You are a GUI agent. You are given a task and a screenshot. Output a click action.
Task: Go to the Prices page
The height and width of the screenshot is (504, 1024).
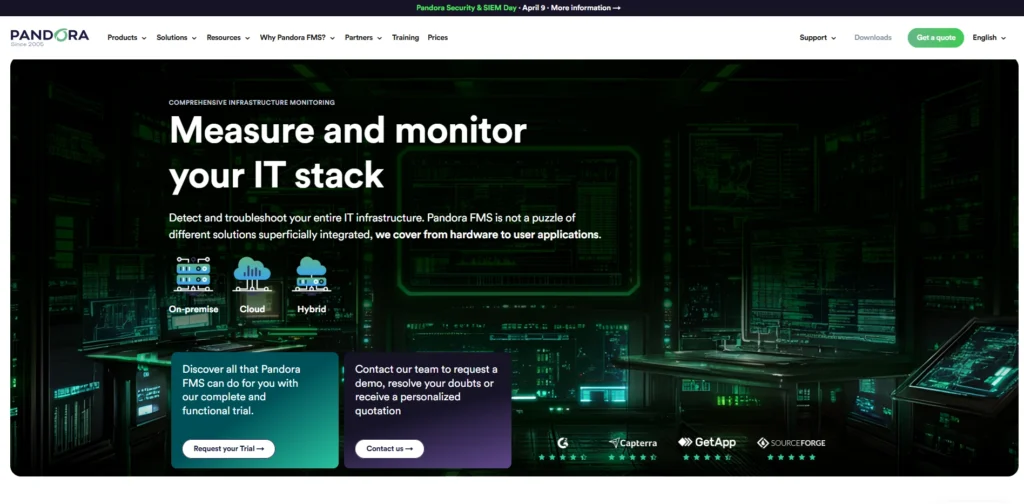tap(438, 38)
